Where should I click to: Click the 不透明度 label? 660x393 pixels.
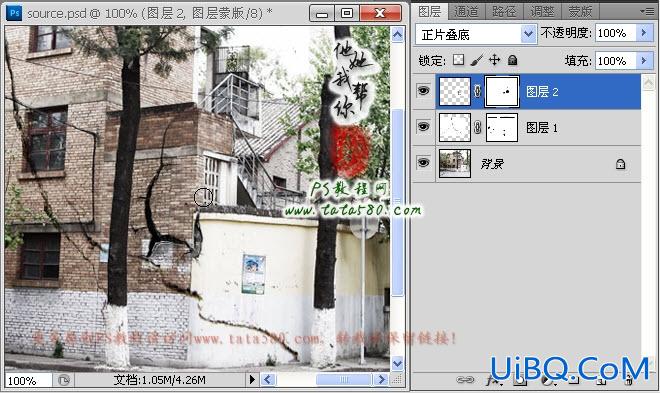tap(566, 33)
